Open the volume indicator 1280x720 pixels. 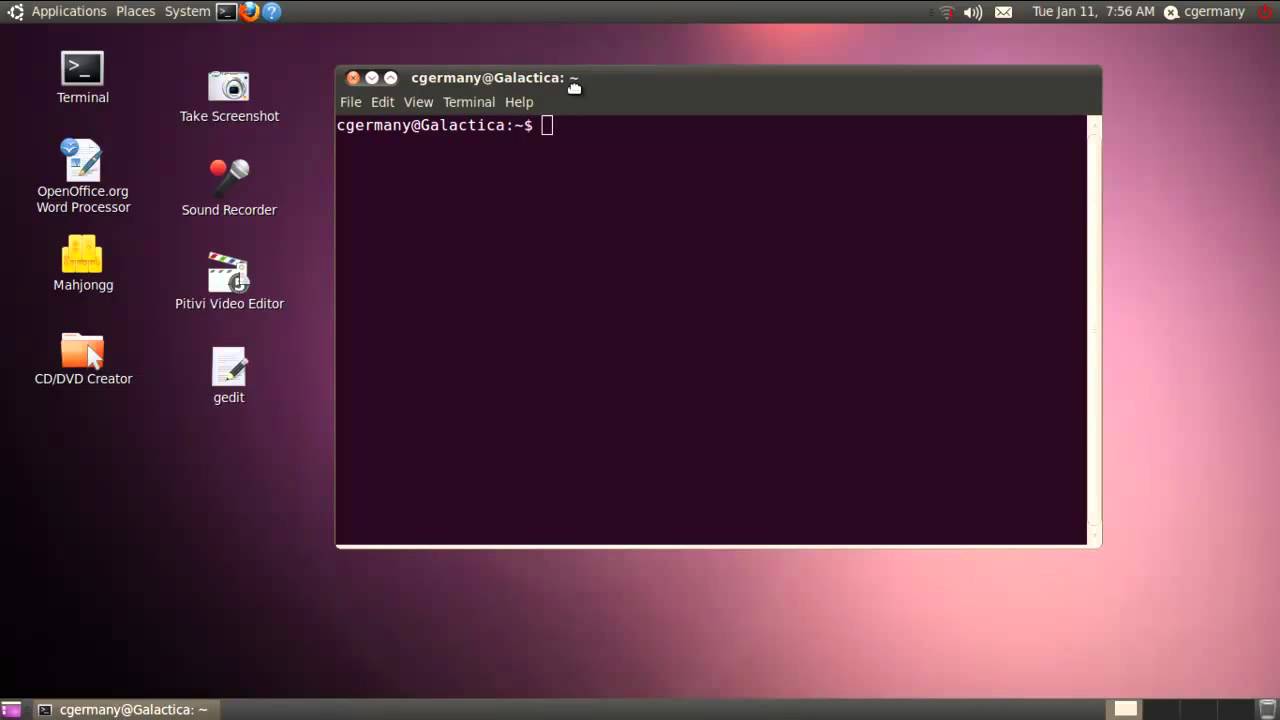coord(973,12)
